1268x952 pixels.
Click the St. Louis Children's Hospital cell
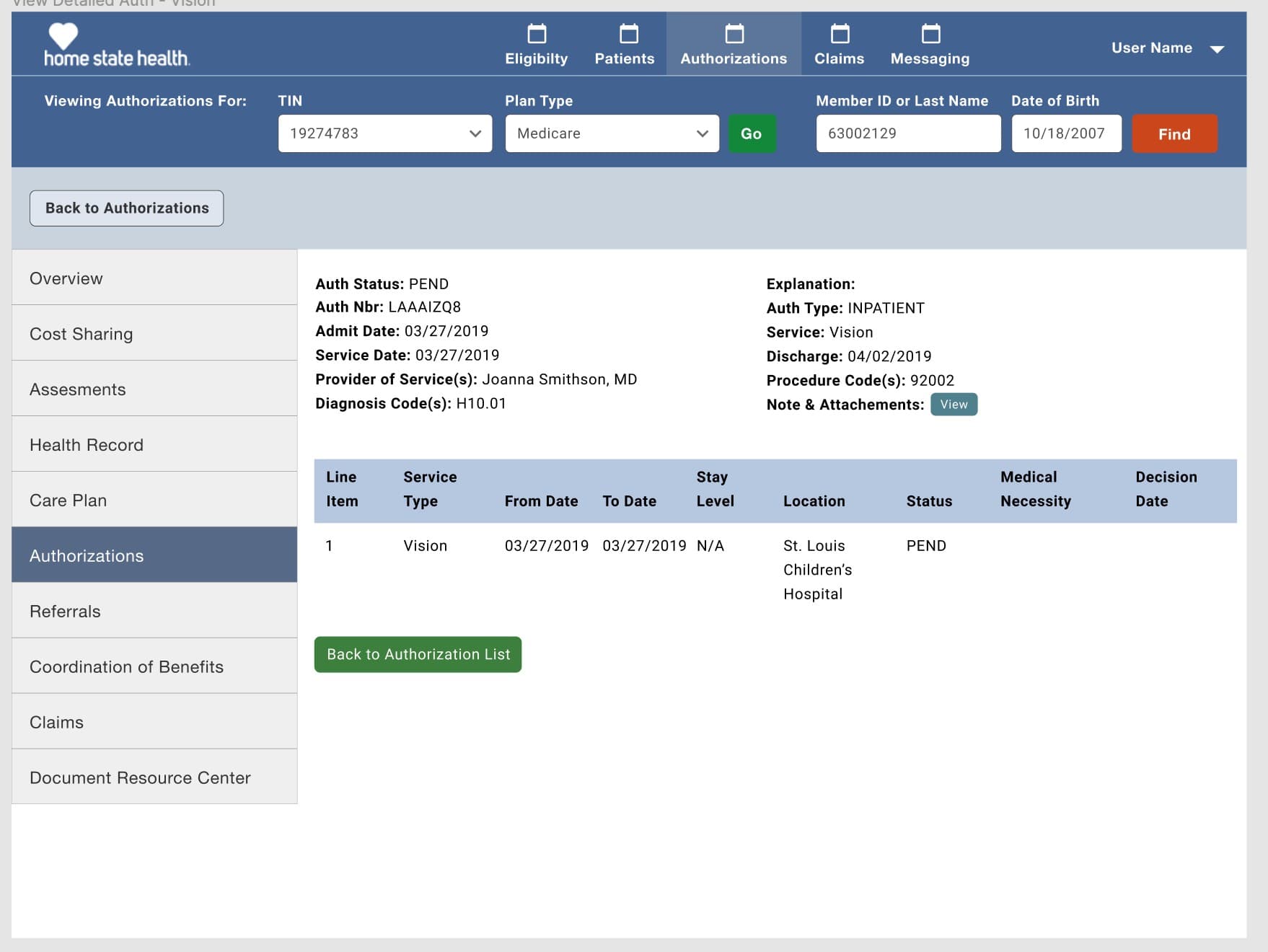[817, 570]
